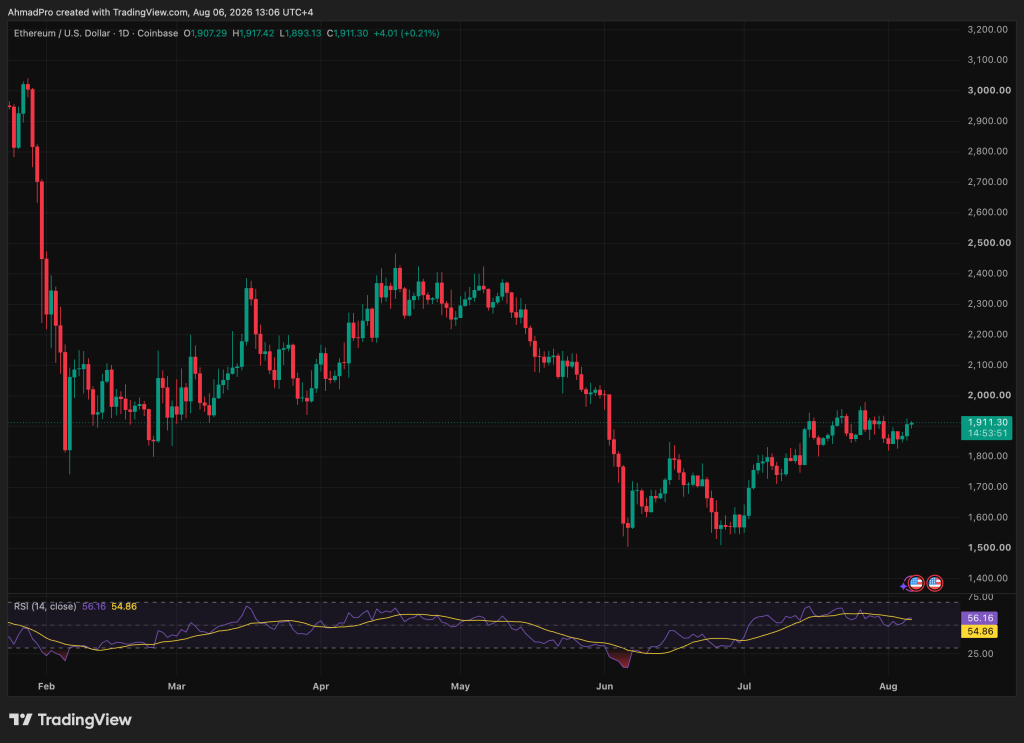
Task: Click the RSI (14, close) indicator label
Action: pos(45,607)
